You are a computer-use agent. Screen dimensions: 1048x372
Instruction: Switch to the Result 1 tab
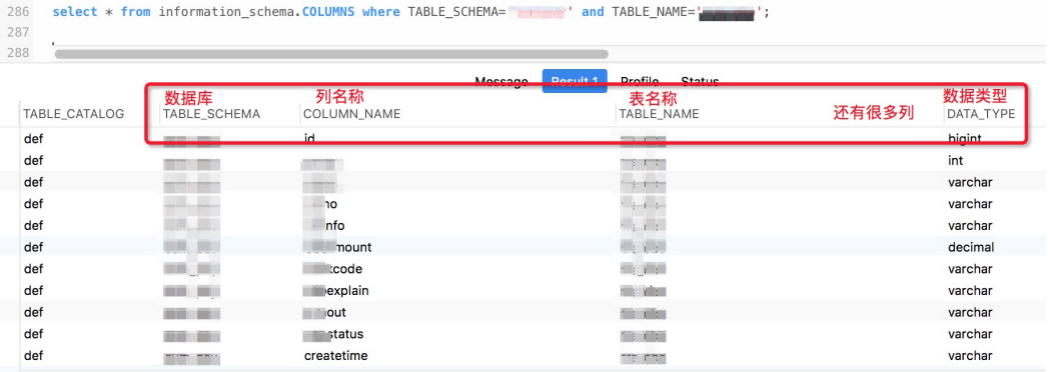click(x=575, y=81)
